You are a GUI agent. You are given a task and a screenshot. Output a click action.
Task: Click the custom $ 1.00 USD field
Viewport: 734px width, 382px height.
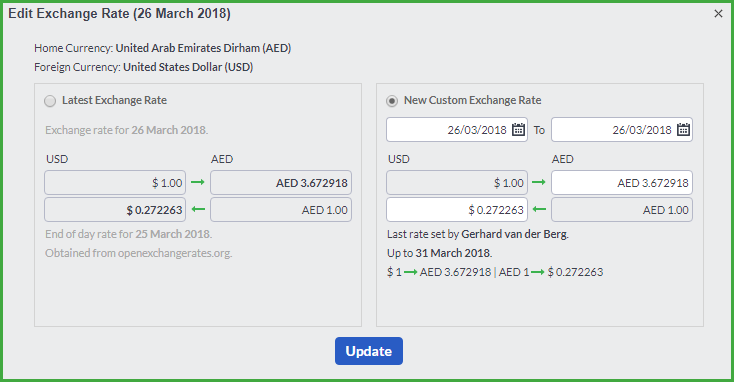(457, 183)
